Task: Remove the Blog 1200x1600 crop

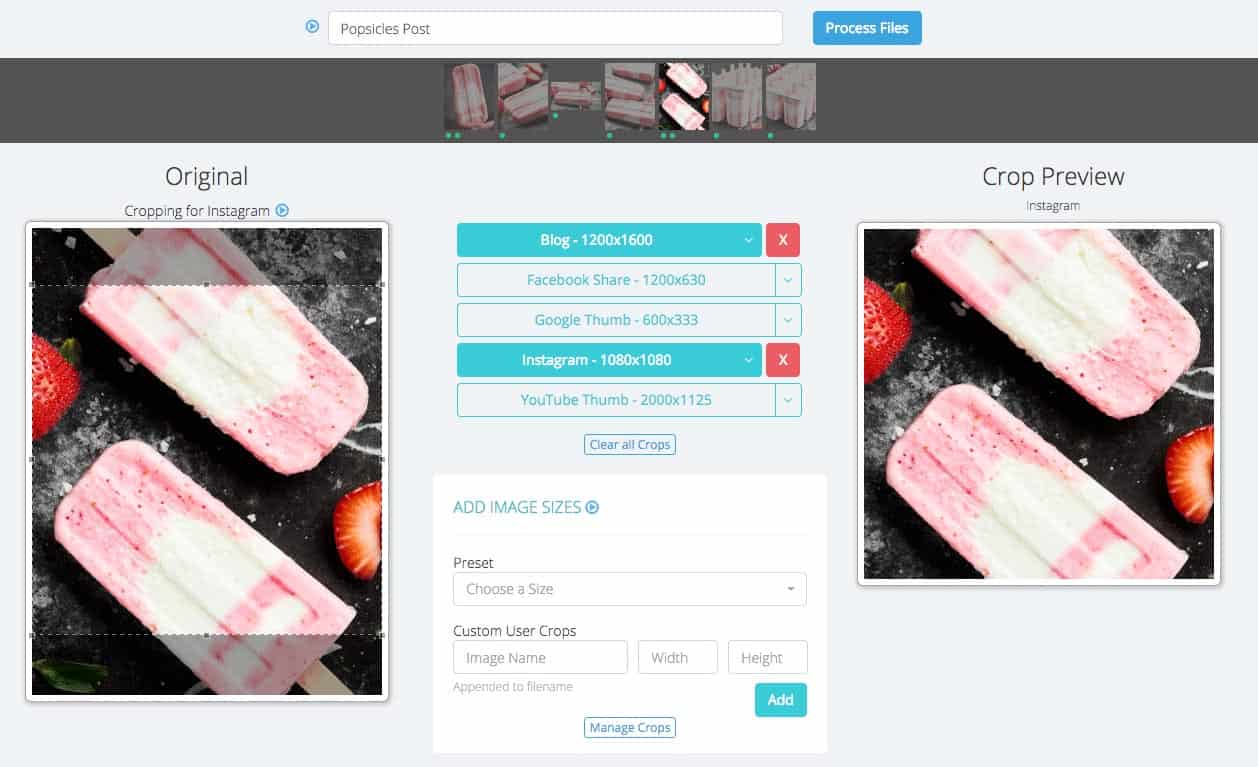Action: [x=783, y=240]
